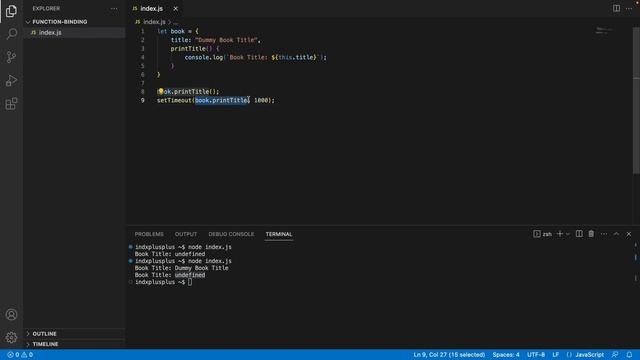Click Ln 9, Col 27 status entry

pos(449,355)
